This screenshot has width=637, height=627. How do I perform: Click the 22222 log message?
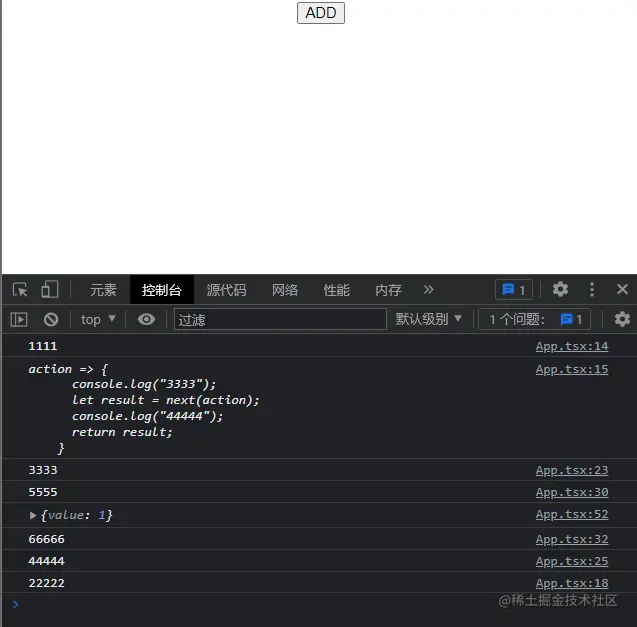(46, 583)
